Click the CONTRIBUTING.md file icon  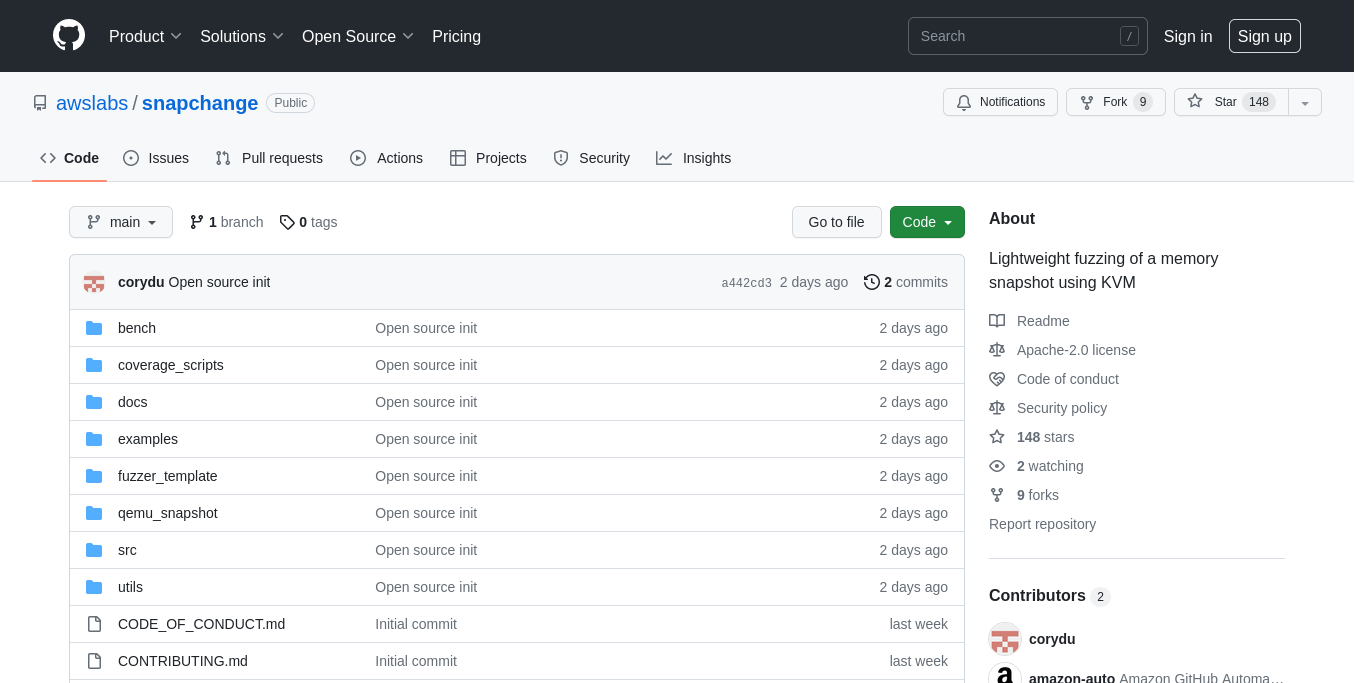[x=94, y=661]
